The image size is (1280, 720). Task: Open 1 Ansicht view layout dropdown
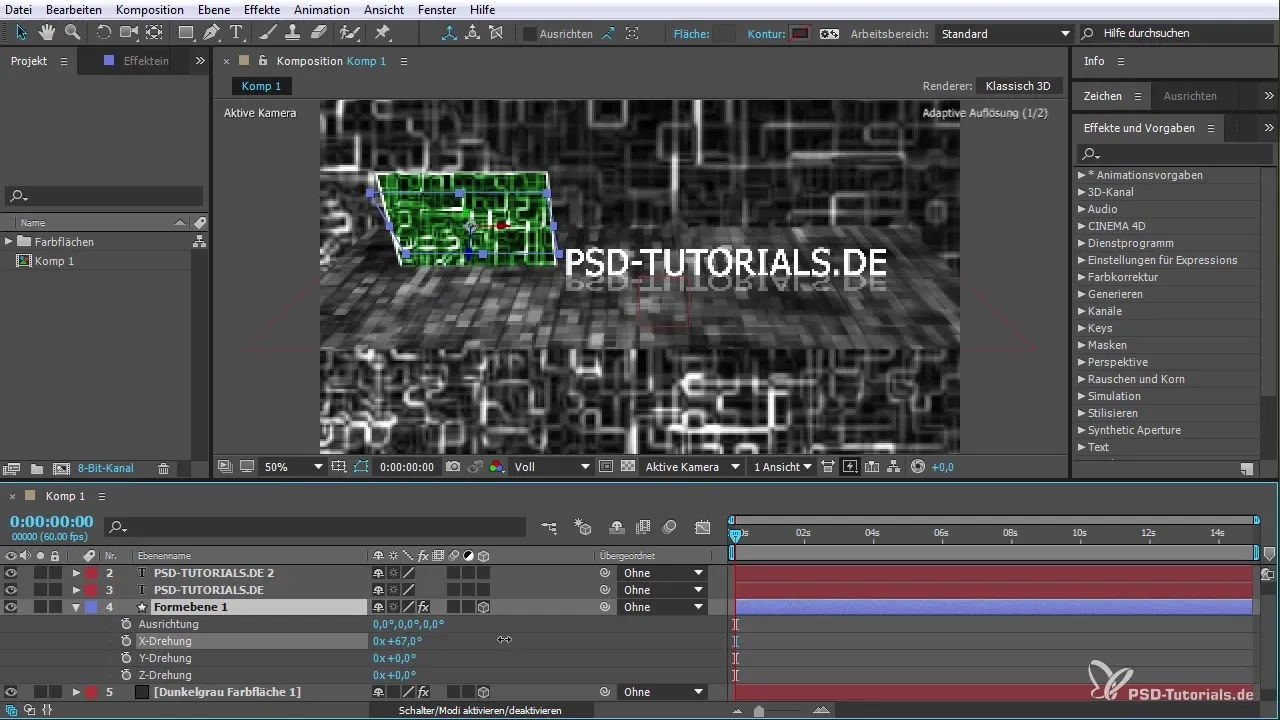coord(782,467)
